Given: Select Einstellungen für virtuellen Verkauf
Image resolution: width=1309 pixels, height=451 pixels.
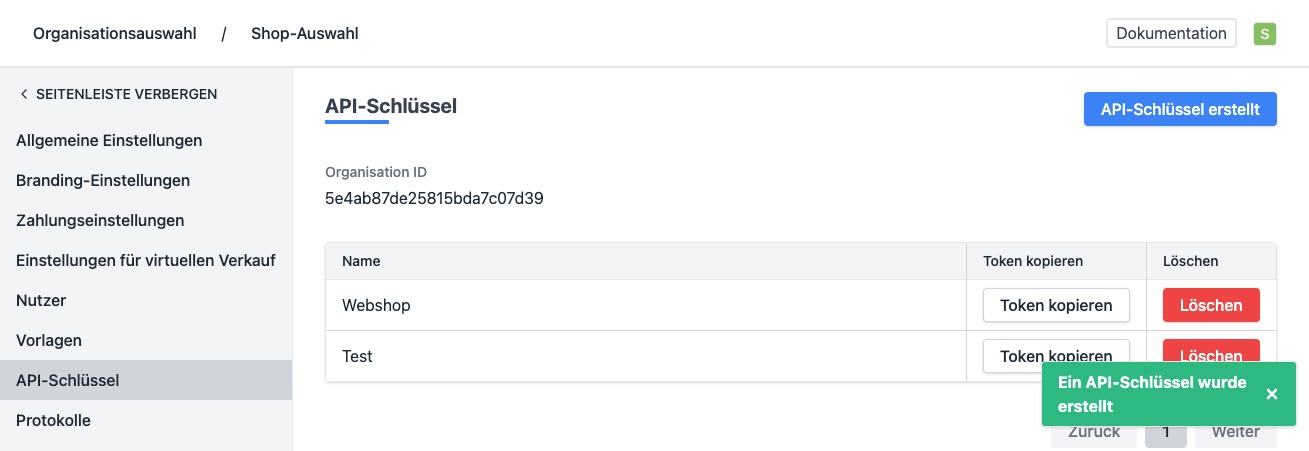Looking at the screenshot, I should point(146,260).
